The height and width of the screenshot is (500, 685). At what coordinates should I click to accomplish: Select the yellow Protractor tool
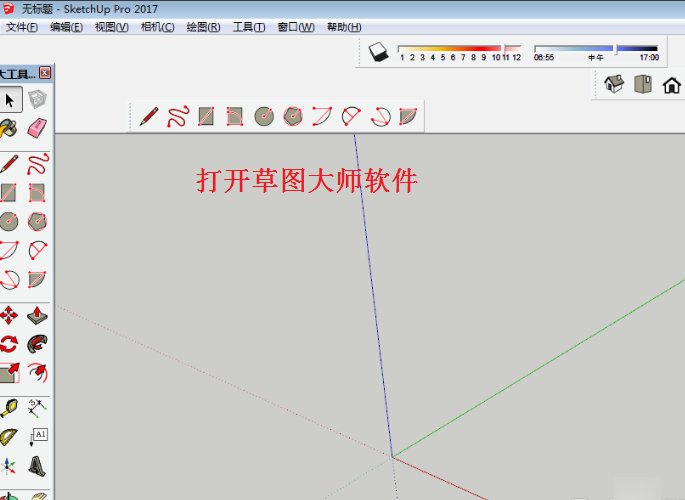[x=9, y=437]
